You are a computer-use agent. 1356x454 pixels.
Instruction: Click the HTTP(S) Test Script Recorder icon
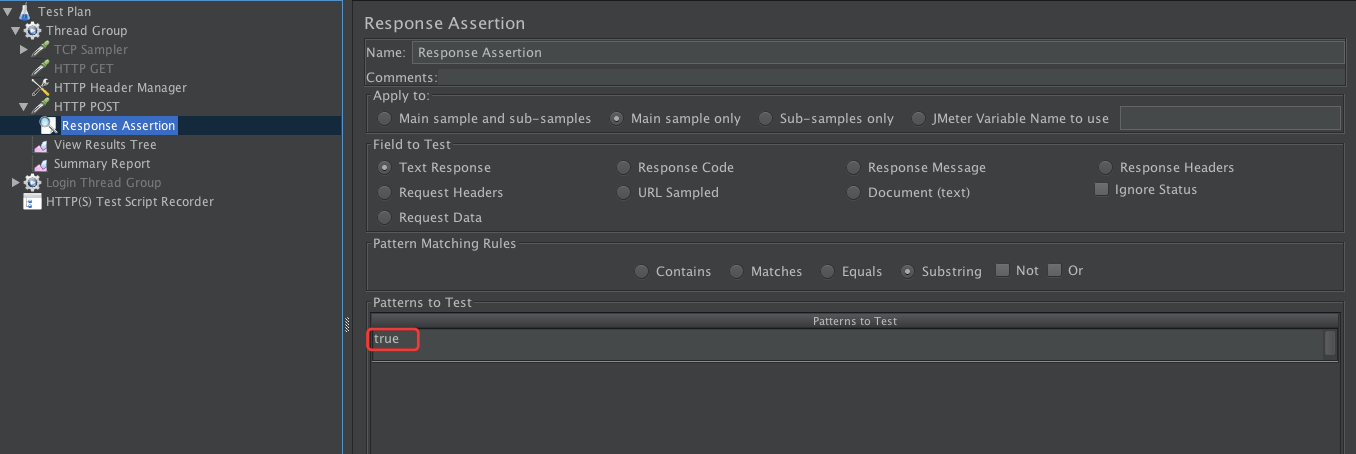click(x=32, y=202)
